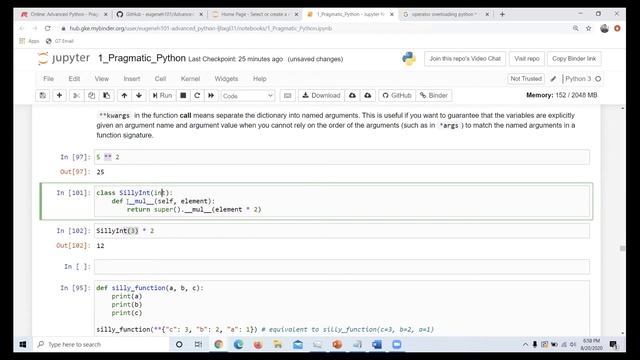Click the browser address bar
The height and width of the screenshot is (360, 640).
[x=314, y=29]
